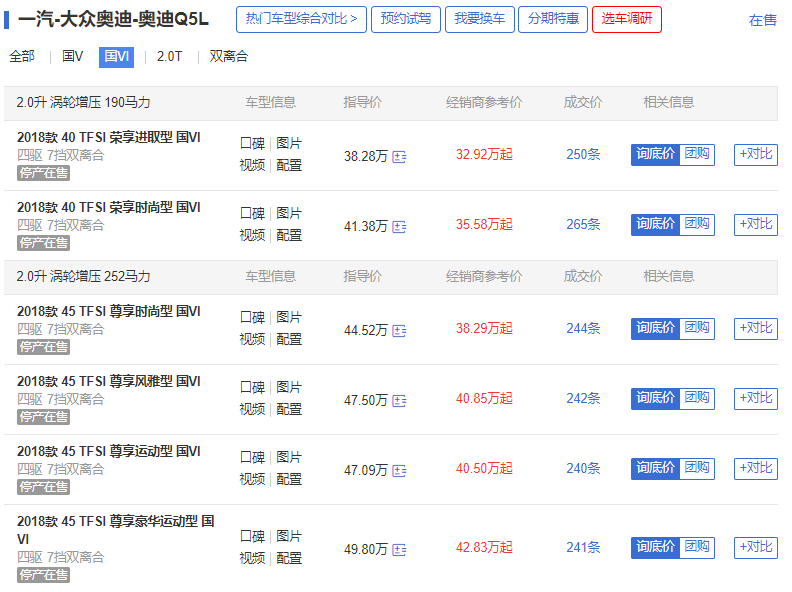Screen dimensions: 792x592
Task: Open price calculator icon beside 41.38万
Action: point(399,227)
